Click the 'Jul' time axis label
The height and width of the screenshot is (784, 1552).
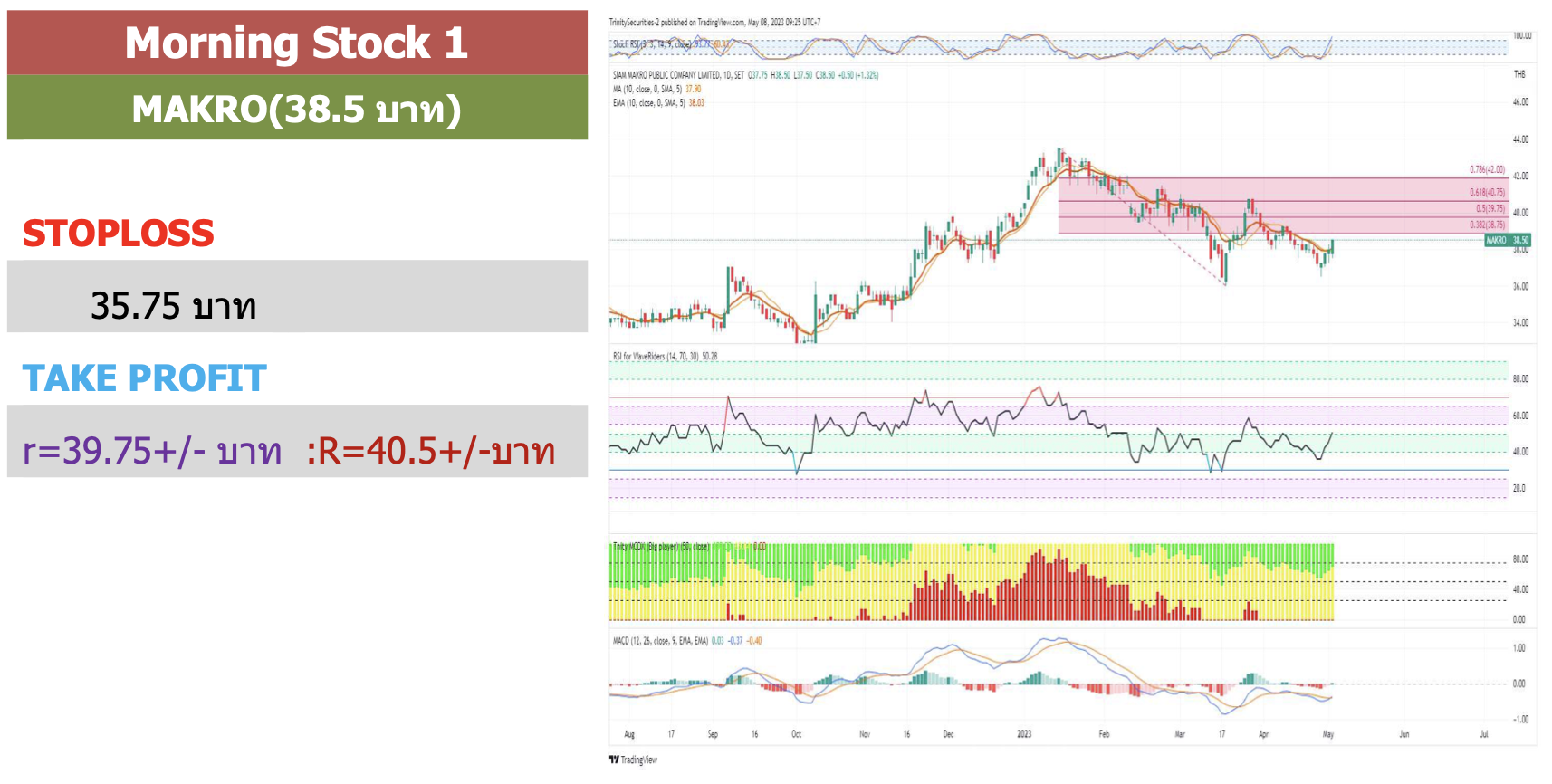tap(1484, 734)
